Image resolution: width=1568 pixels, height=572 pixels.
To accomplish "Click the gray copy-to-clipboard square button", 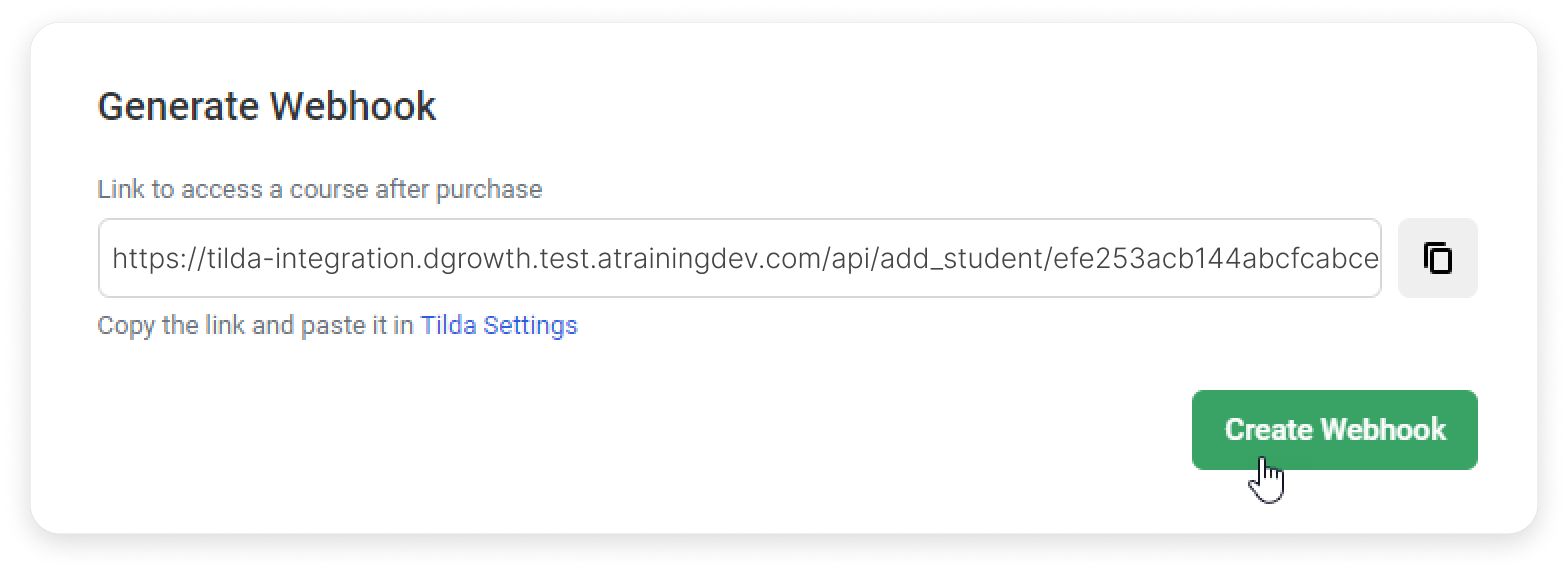I will (x=1437, y=258).
